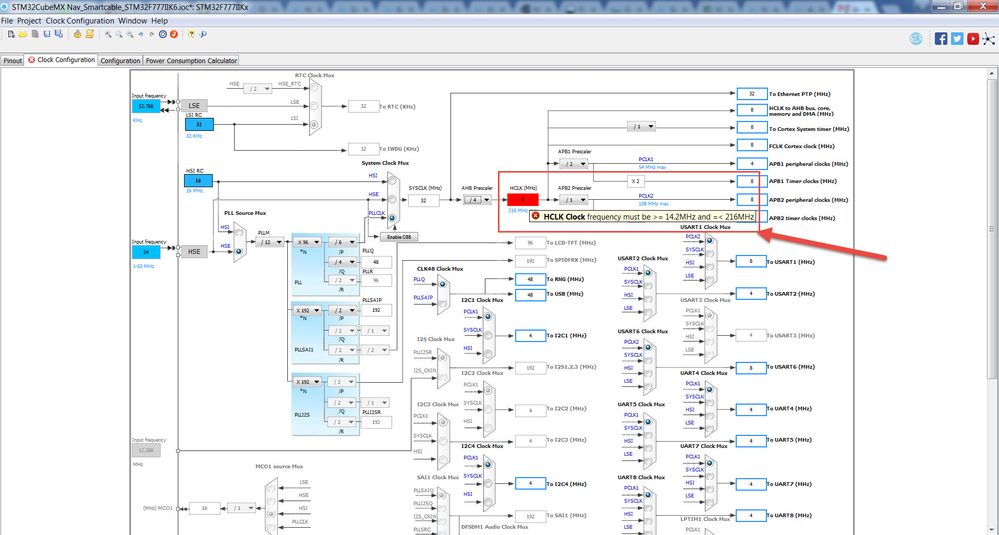Screen dimensions: 999x535
Task: Open the PLL /6 P divider dropdown
Action: click(x=342, y=242)
